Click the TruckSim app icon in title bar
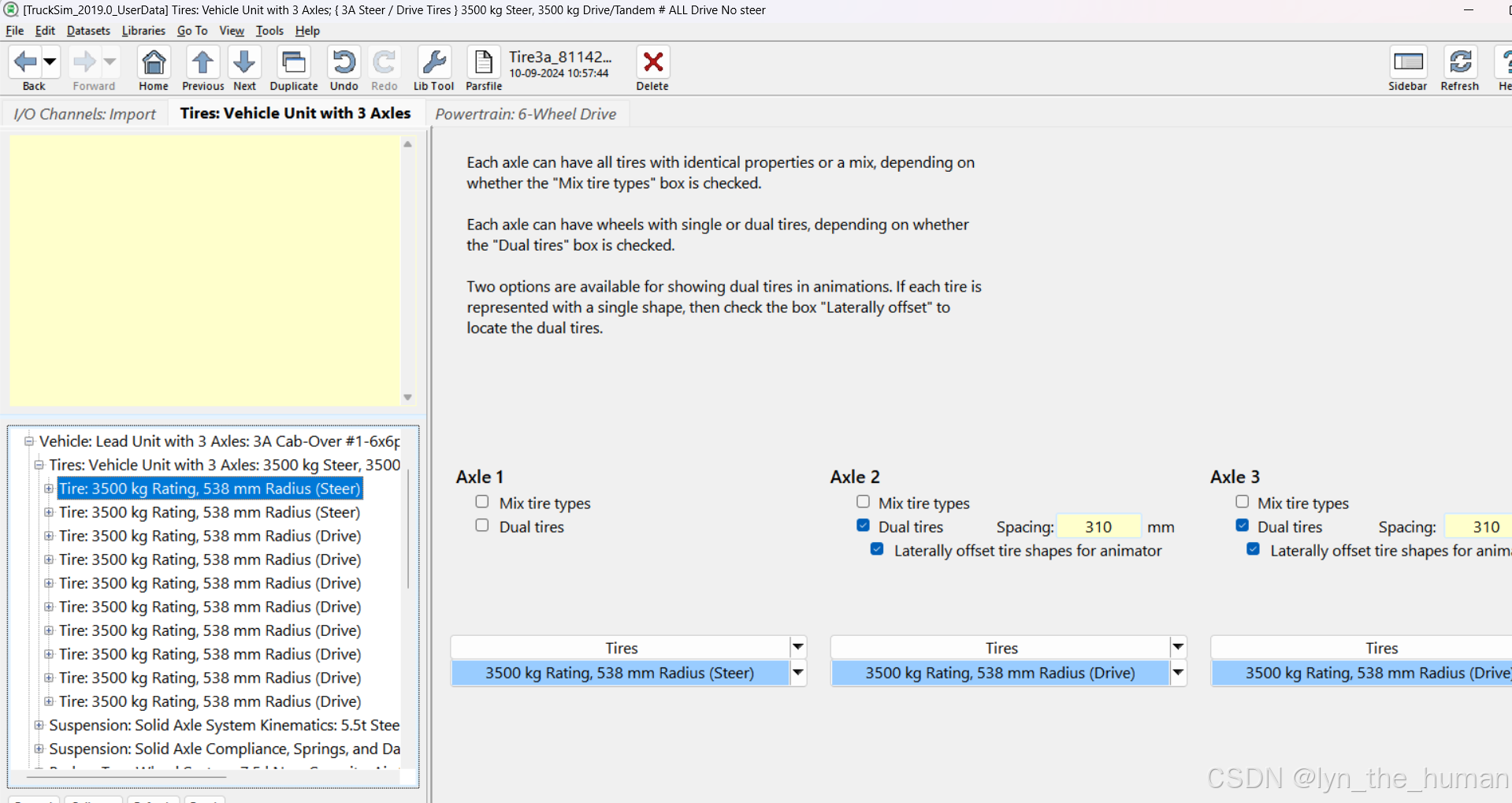The image size is (1512, 803). coord(11,9)
